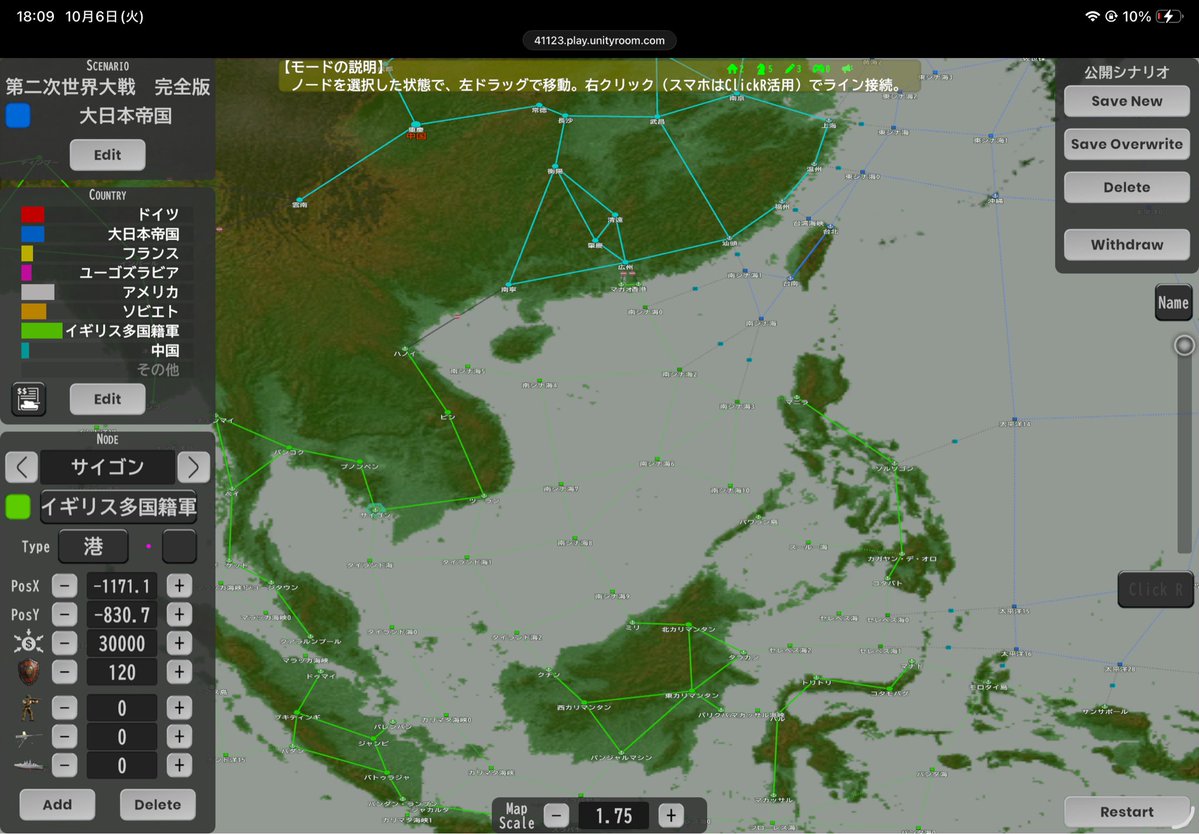
Task: Click the infantry soldier icon
Action: [x=28, y=709]
